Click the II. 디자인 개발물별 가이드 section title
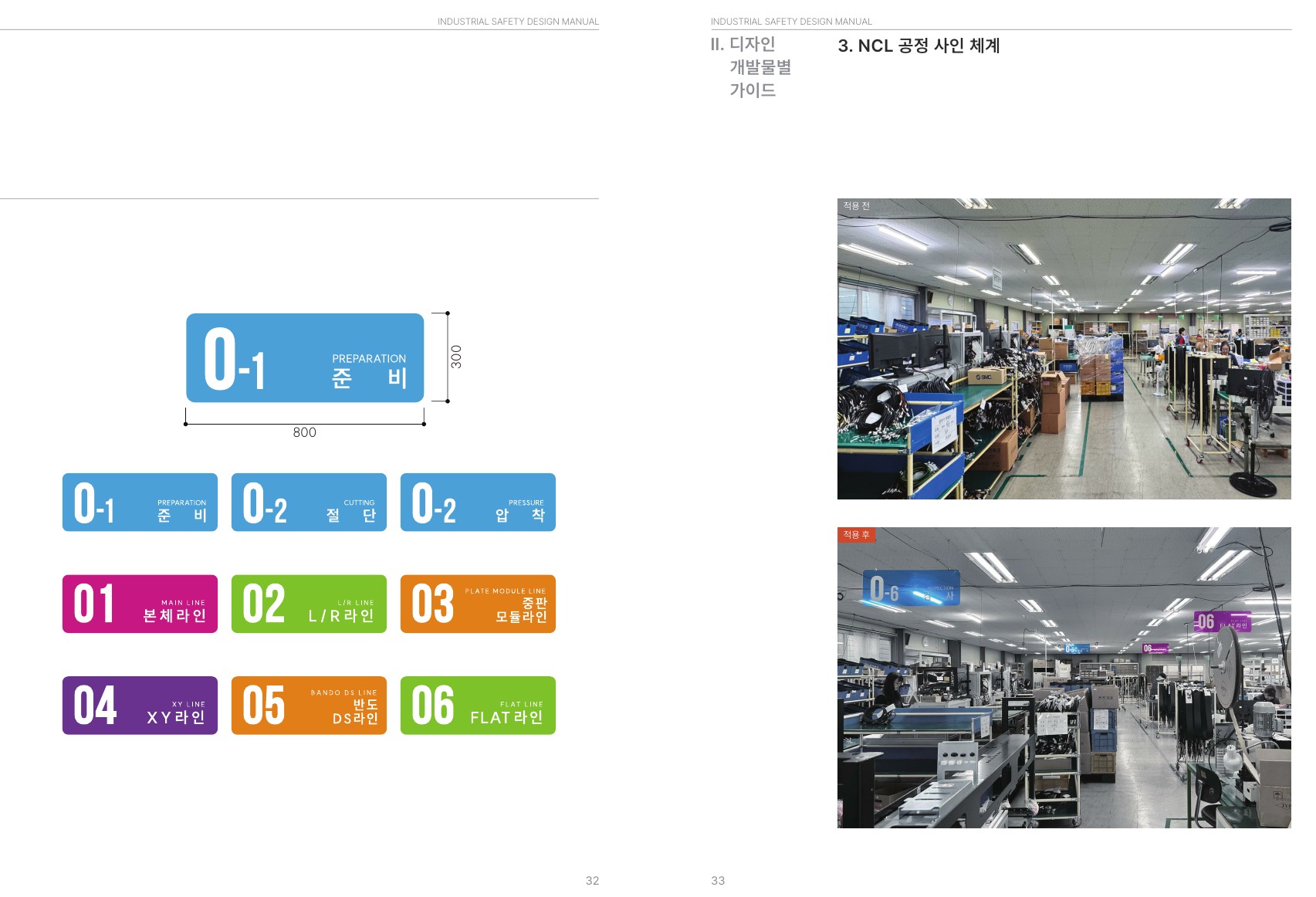Screen dimensions: 1316x897 coord(751,67)
